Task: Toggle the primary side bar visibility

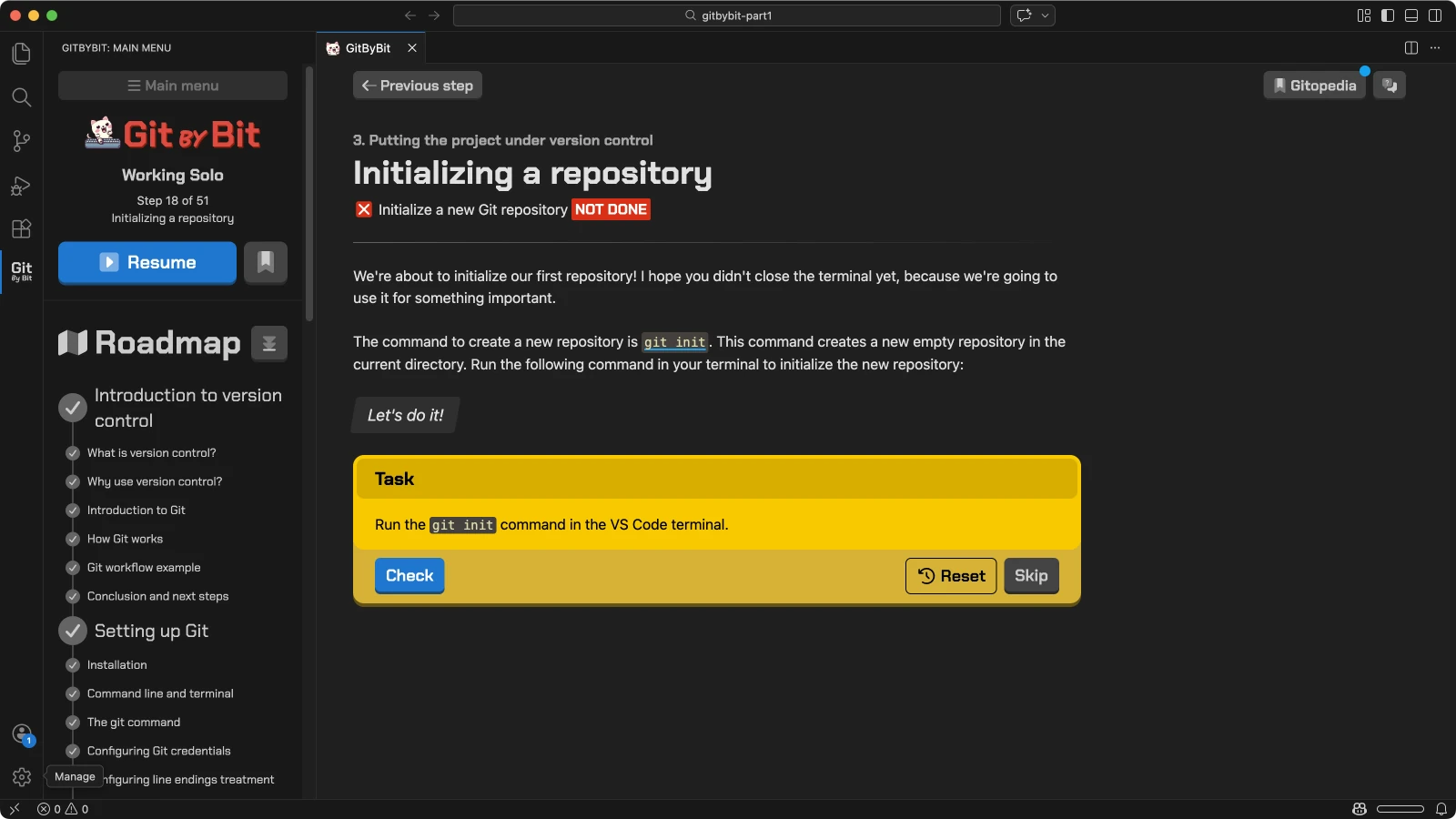Action: click(1387, 15)
